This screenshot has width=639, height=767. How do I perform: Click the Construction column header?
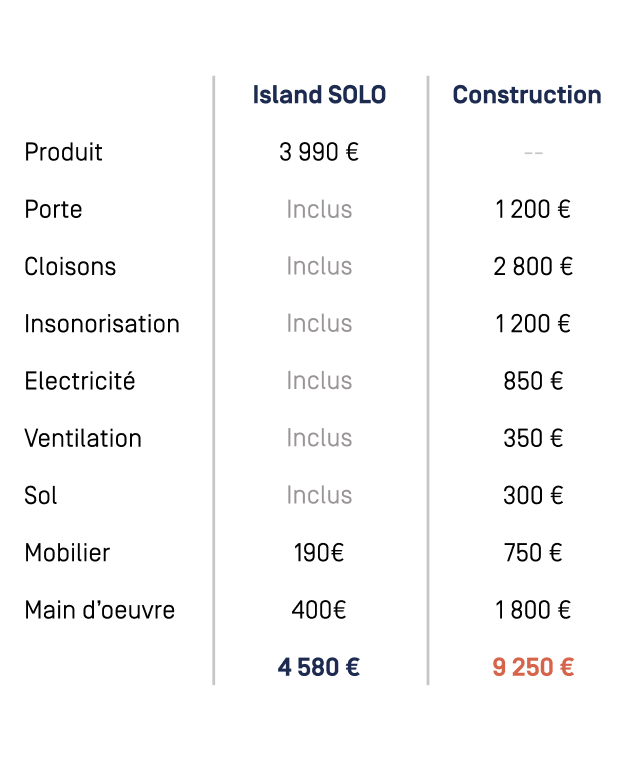tap(527, 95)
